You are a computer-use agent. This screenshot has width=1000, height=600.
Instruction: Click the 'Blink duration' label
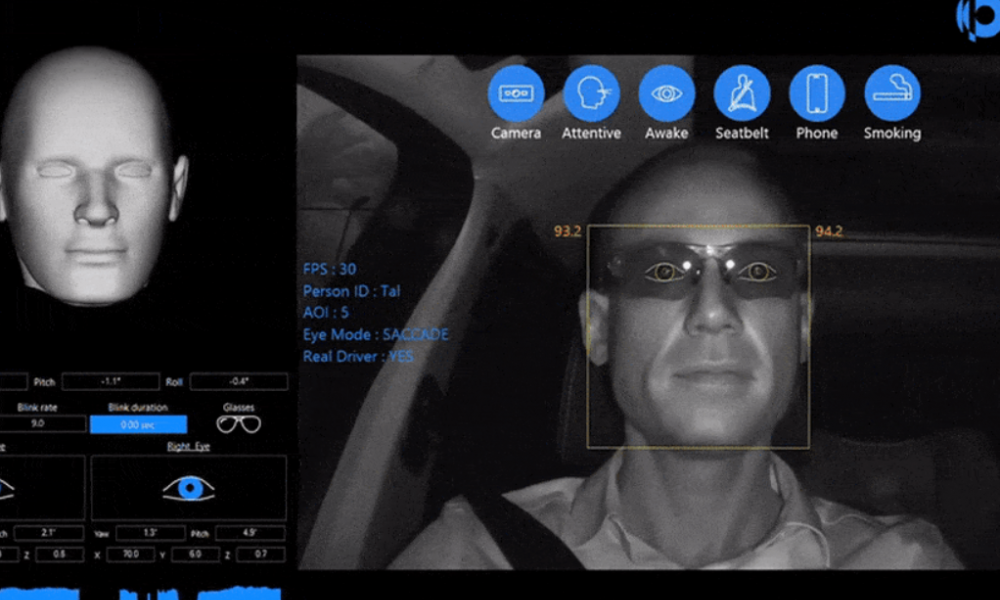coord(138,407)
